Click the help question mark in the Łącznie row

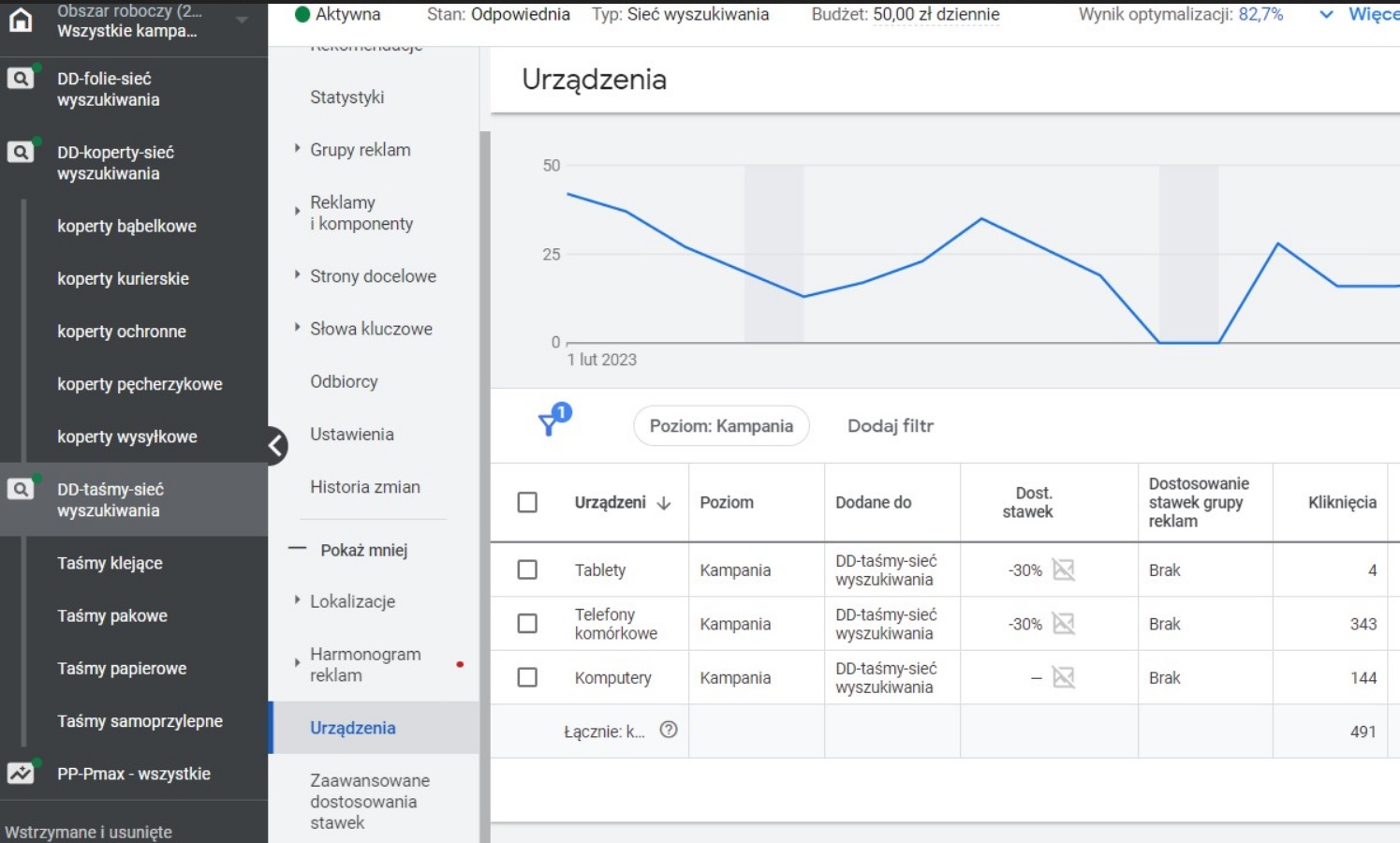tap(668, 731)
